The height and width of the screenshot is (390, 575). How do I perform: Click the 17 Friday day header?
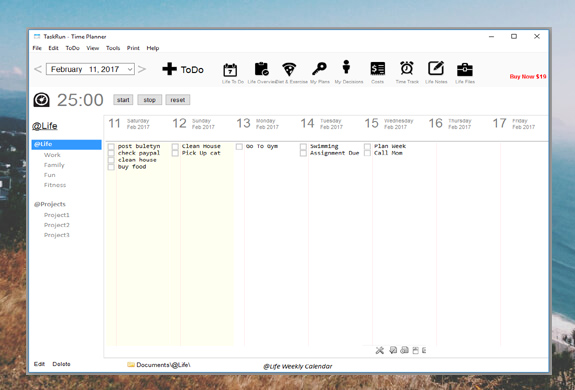point(514,124)
